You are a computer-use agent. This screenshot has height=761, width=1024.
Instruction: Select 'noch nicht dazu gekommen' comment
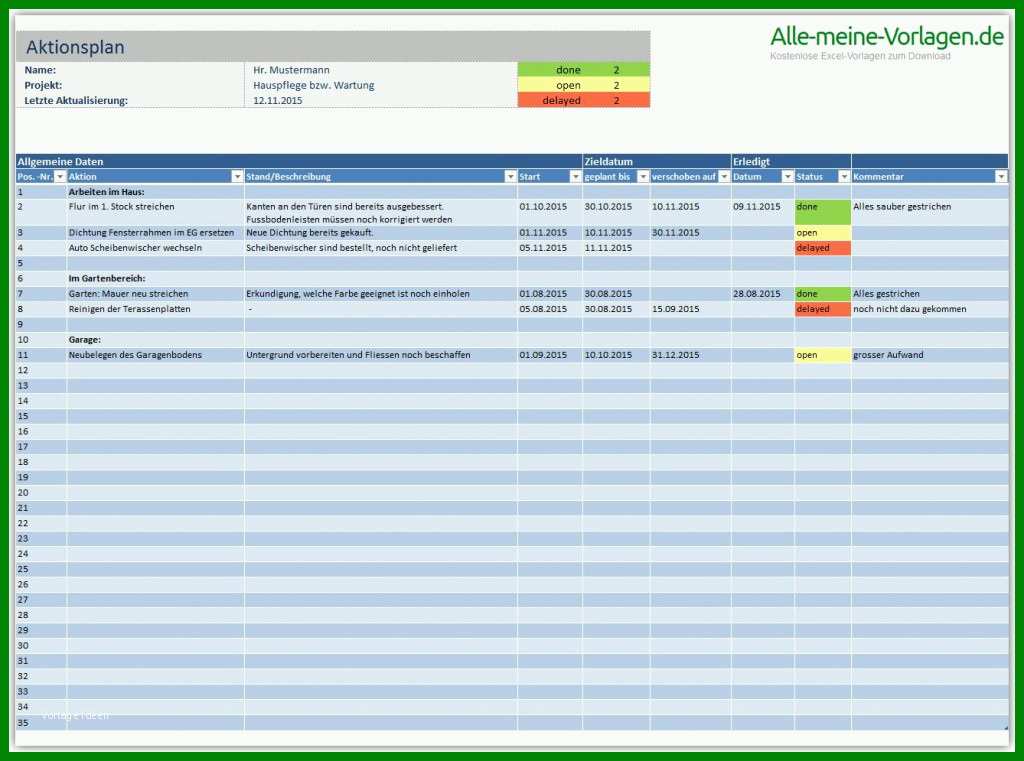930,309
